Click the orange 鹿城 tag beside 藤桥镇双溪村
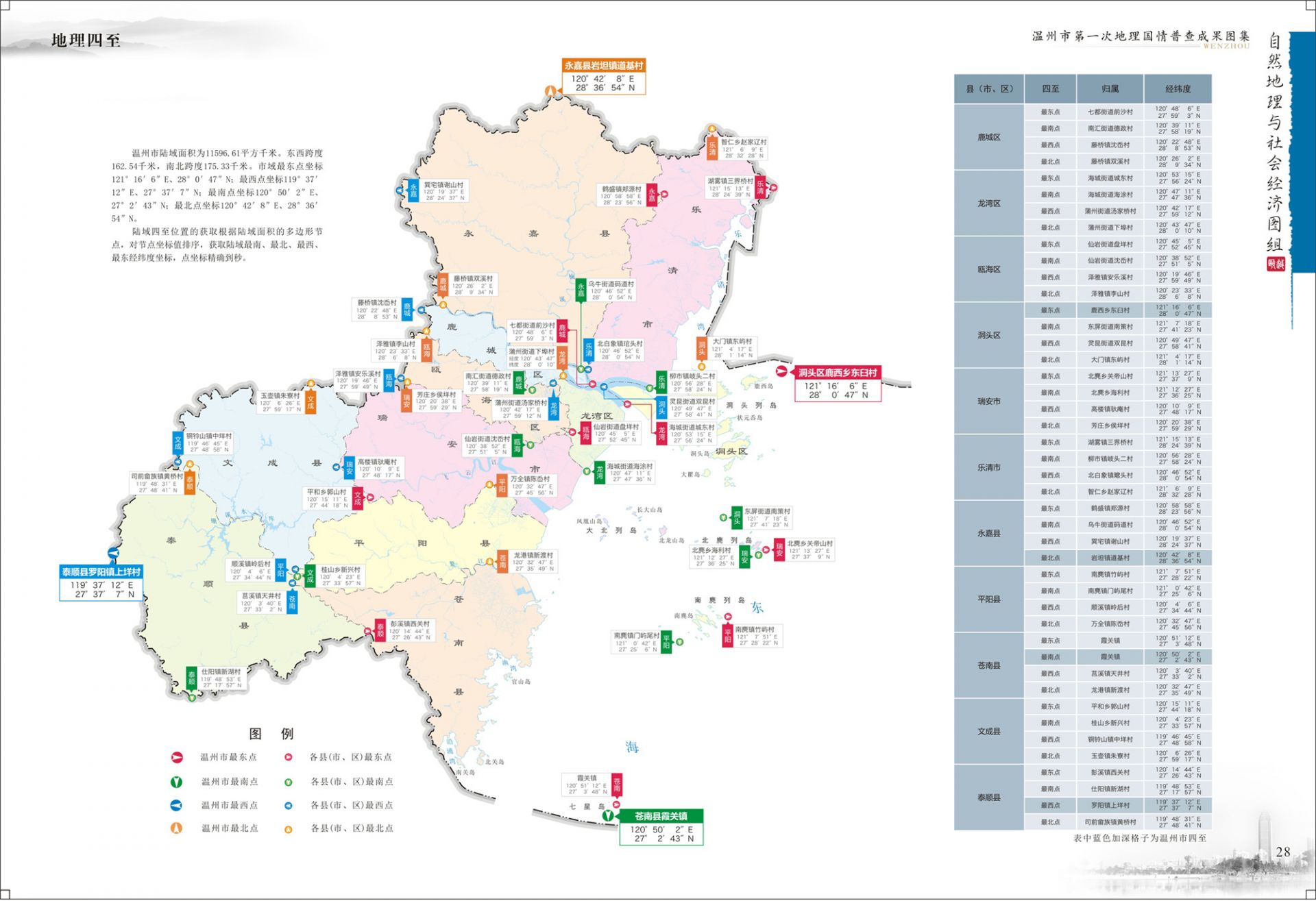The width and height of the screenshot is (1316, 901). click(443, 285)
